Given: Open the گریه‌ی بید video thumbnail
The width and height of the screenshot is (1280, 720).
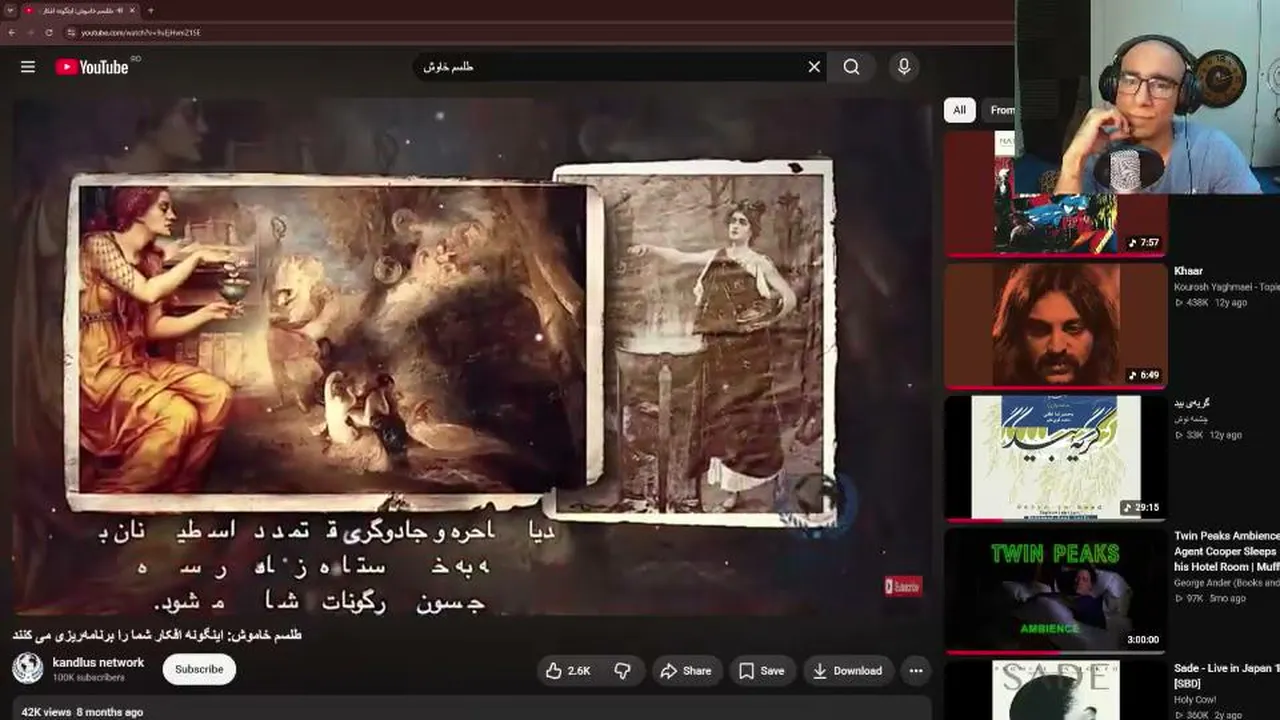Looking at the screenshot, I should [1056, 457].
